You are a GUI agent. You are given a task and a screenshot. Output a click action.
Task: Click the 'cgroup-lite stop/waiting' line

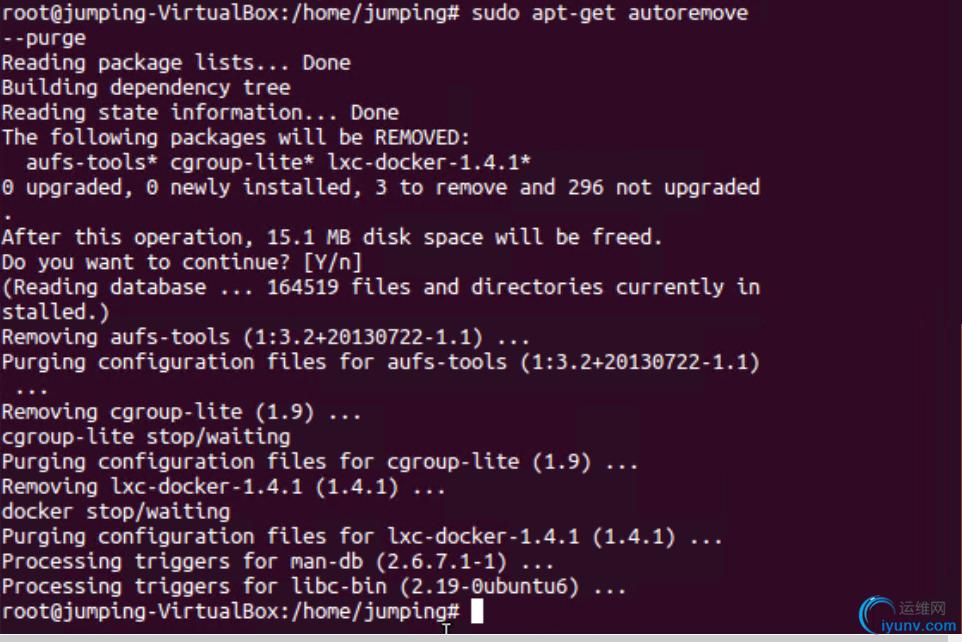(x=146, y=438)
